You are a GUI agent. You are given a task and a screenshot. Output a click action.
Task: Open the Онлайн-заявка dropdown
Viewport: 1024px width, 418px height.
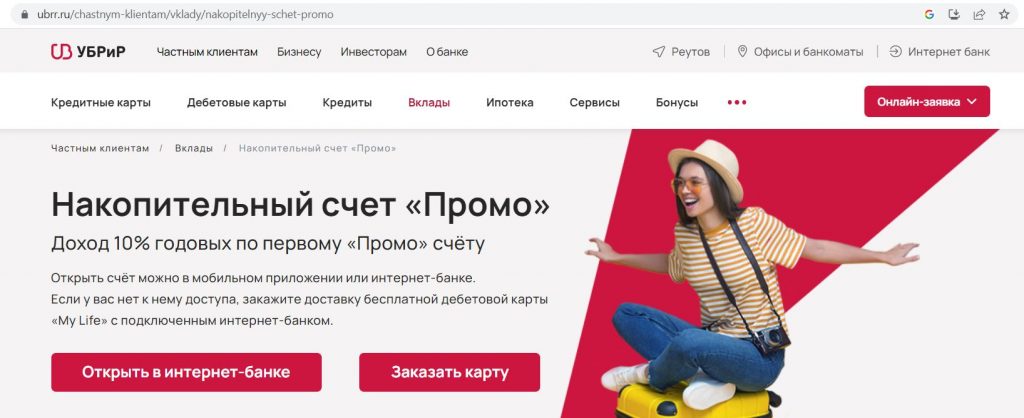pos(927,101)
